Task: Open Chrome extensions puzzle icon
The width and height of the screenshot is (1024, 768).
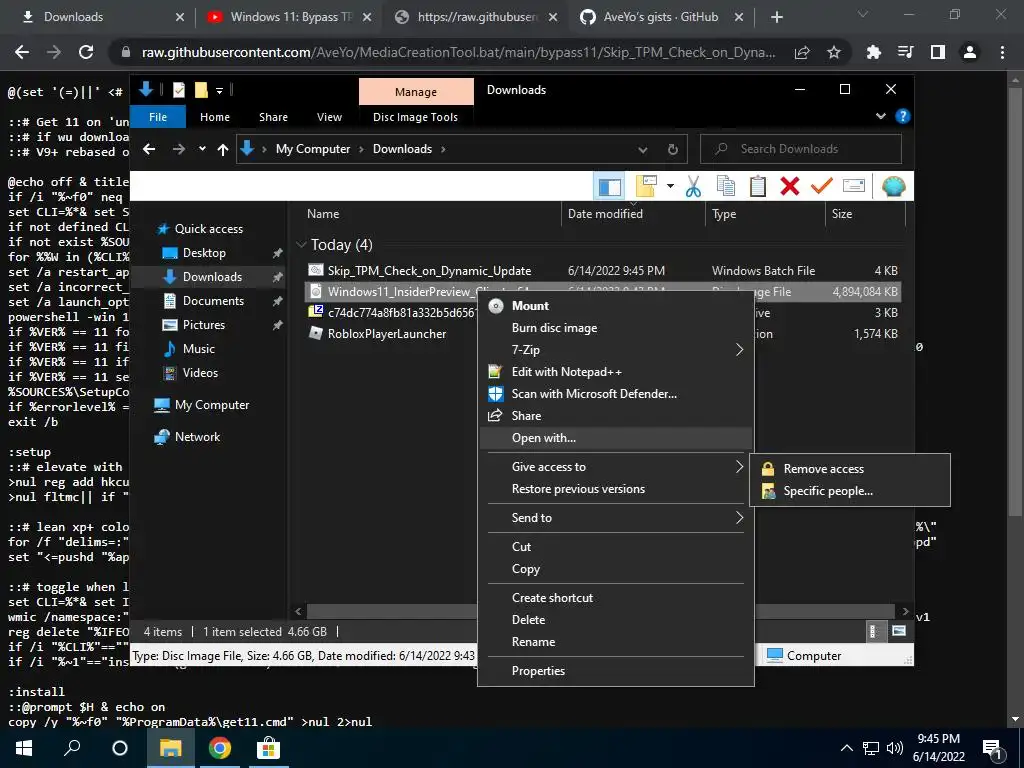Action: 873,52
